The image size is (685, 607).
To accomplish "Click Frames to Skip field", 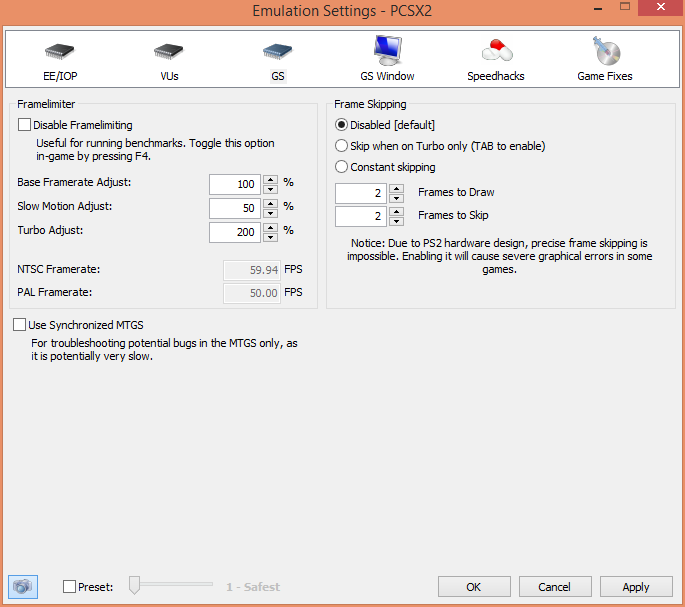I will coord(361,217).
